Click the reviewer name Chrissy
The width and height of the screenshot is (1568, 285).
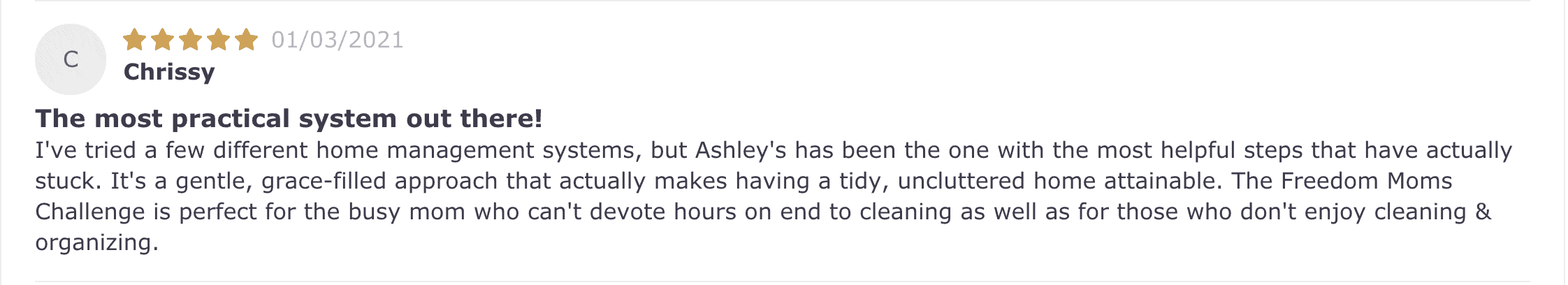point(169,73)
